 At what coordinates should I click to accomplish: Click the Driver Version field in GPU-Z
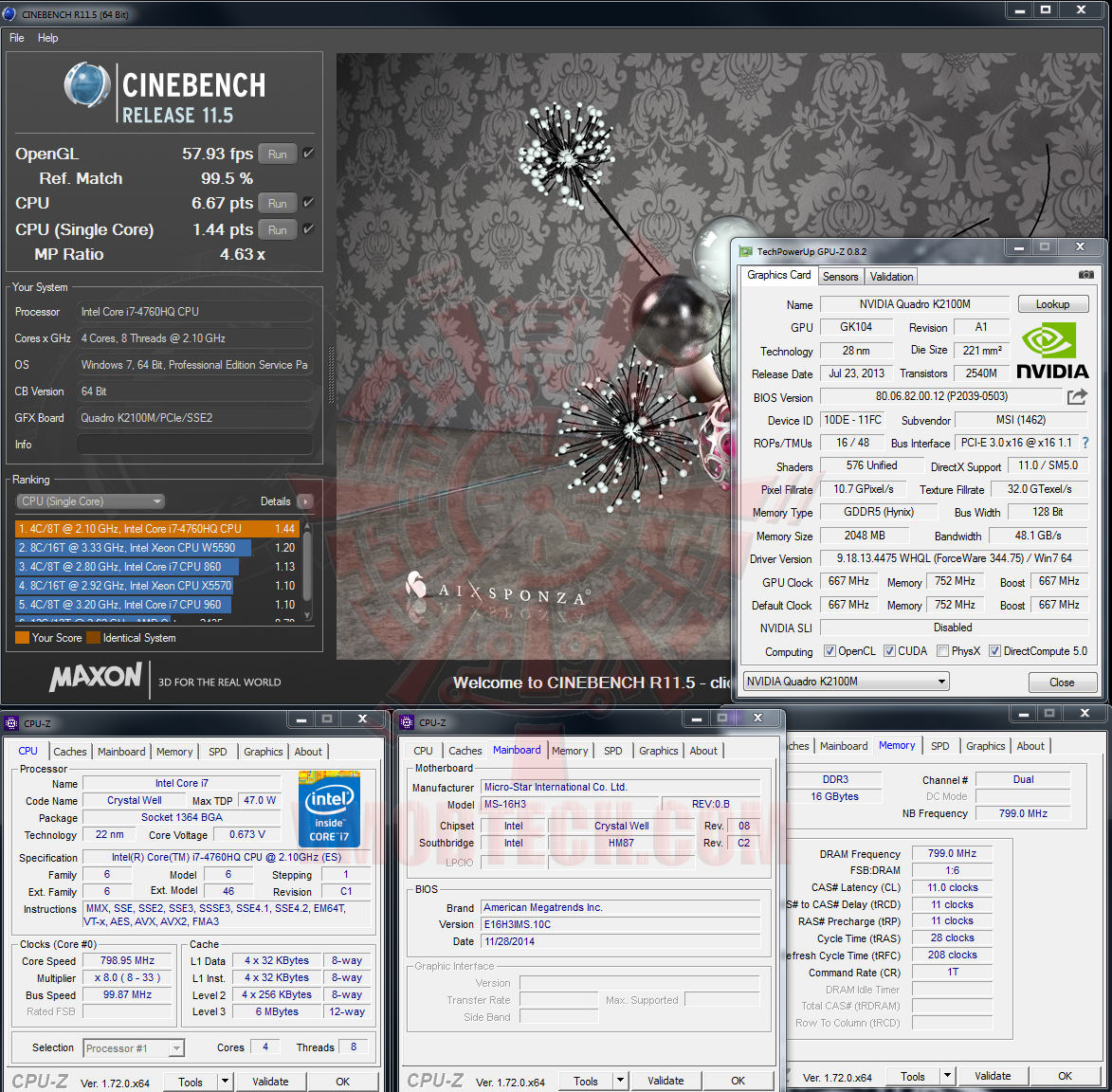(954, 558)
